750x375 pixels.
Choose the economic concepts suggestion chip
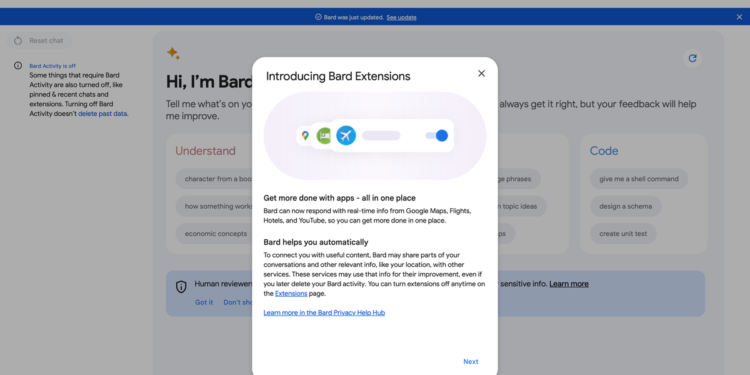(x=214, y=234)
